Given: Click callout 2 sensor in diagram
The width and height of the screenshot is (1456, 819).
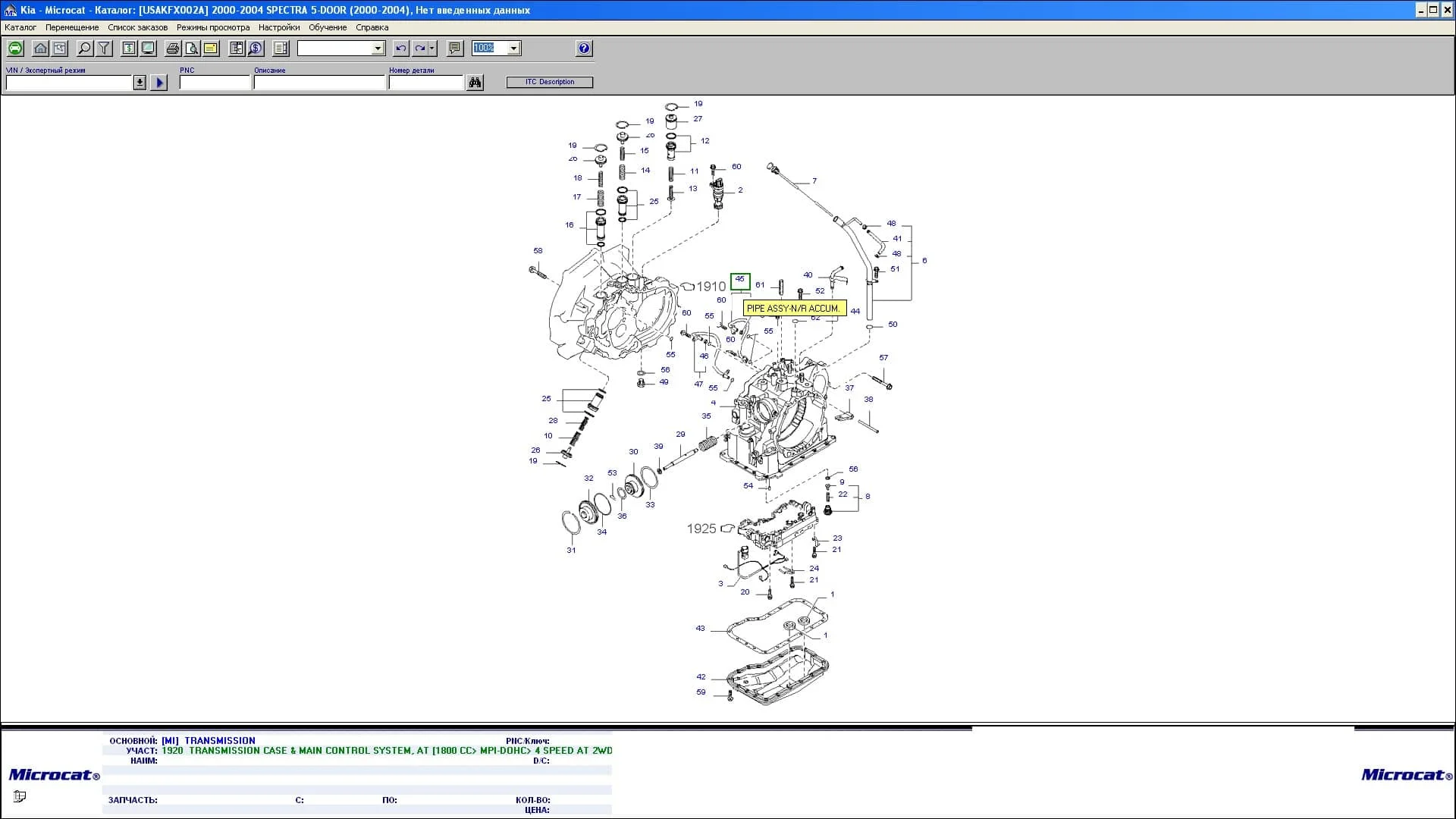Looking at the screenshot, I should pos(740,190).
